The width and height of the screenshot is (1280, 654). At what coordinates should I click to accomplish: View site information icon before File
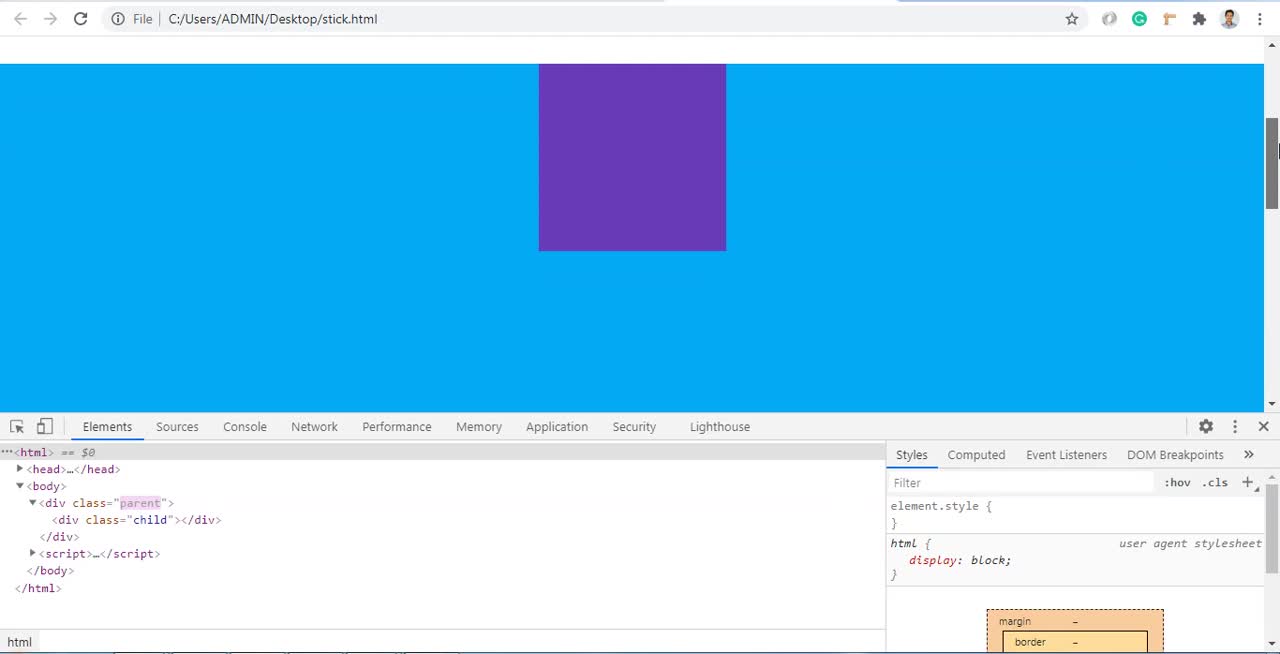tap(118, 19)
